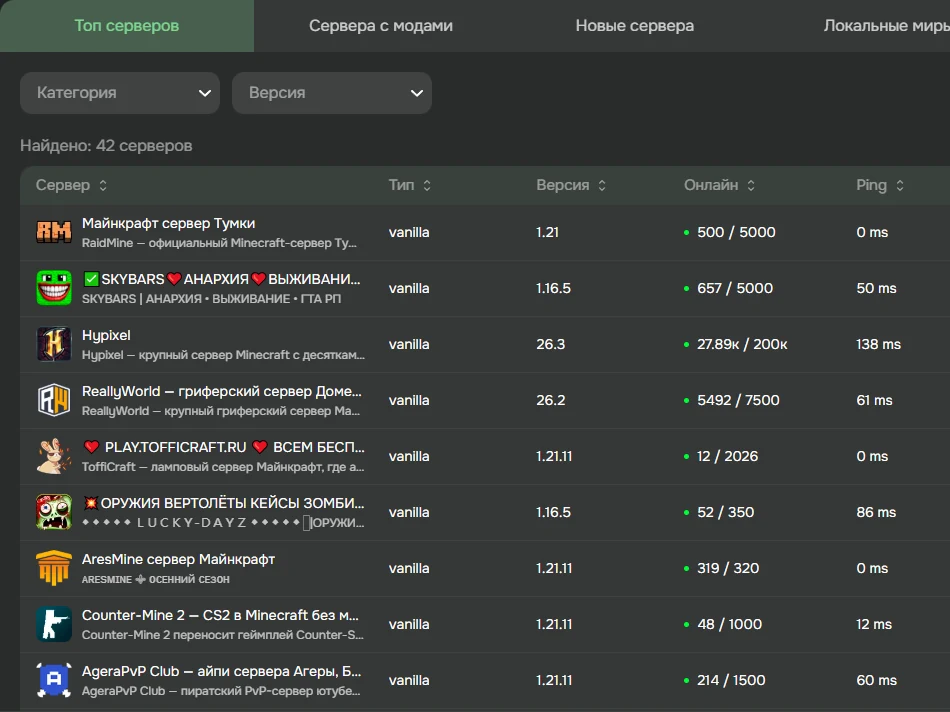Open the Майнкрафт сервер Тумки title link
This screenshot has width=950, height=712.
(168, 223)
